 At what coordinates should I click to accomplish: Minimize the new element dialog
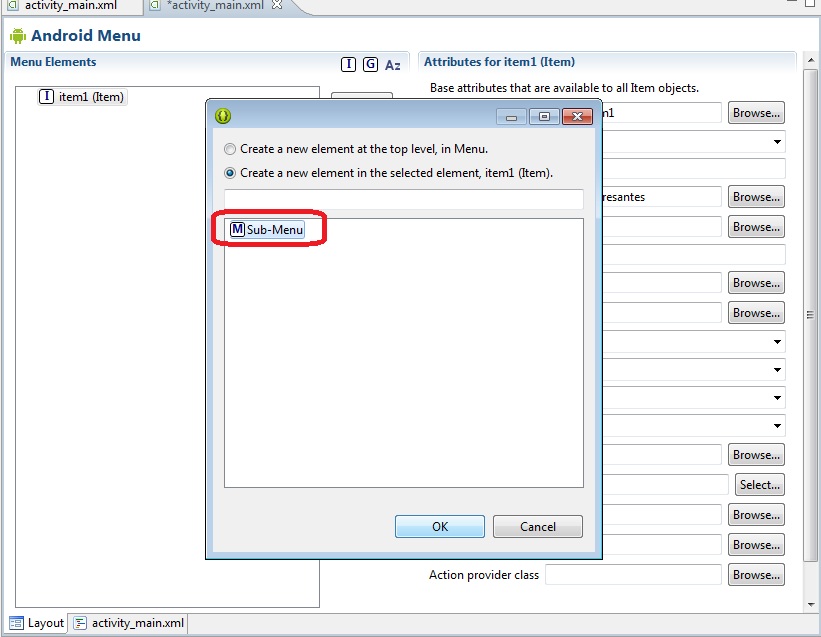[x=512, y=116]
